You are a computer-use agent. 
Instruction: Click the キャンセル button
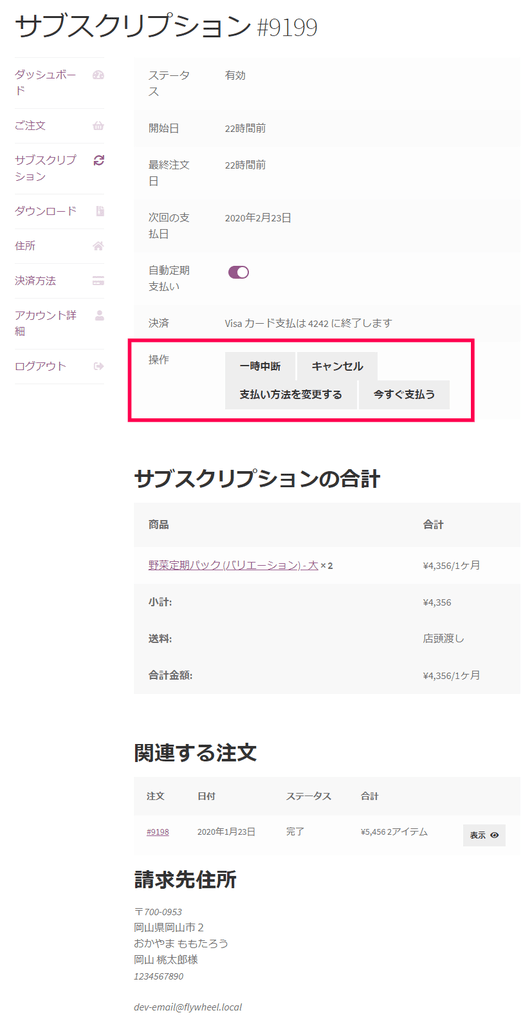coord(337,366)
